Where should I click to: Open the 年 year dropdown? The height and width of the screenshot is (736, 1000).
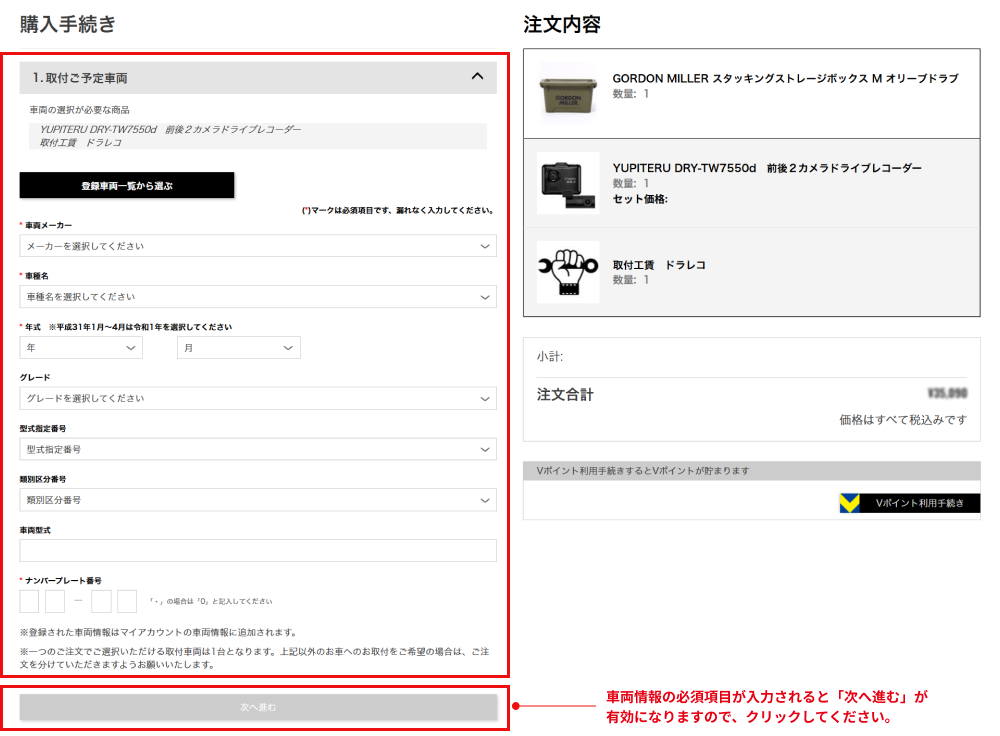tap(81, 348)
